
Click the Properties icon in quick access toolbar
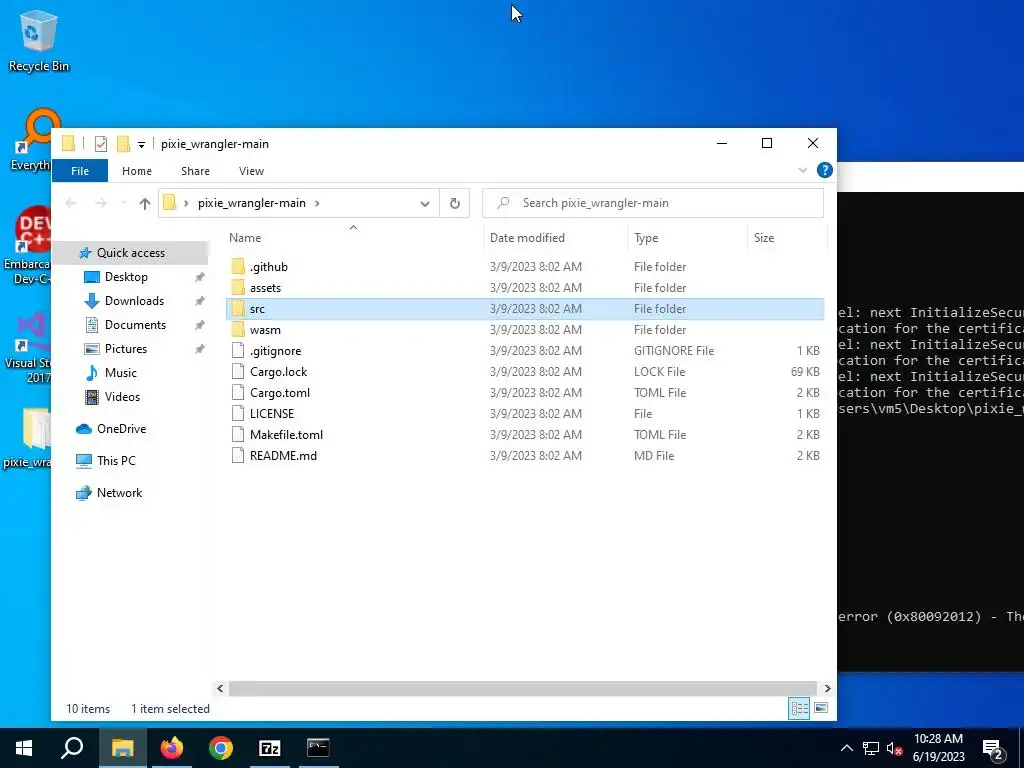(x=101, y=144)
